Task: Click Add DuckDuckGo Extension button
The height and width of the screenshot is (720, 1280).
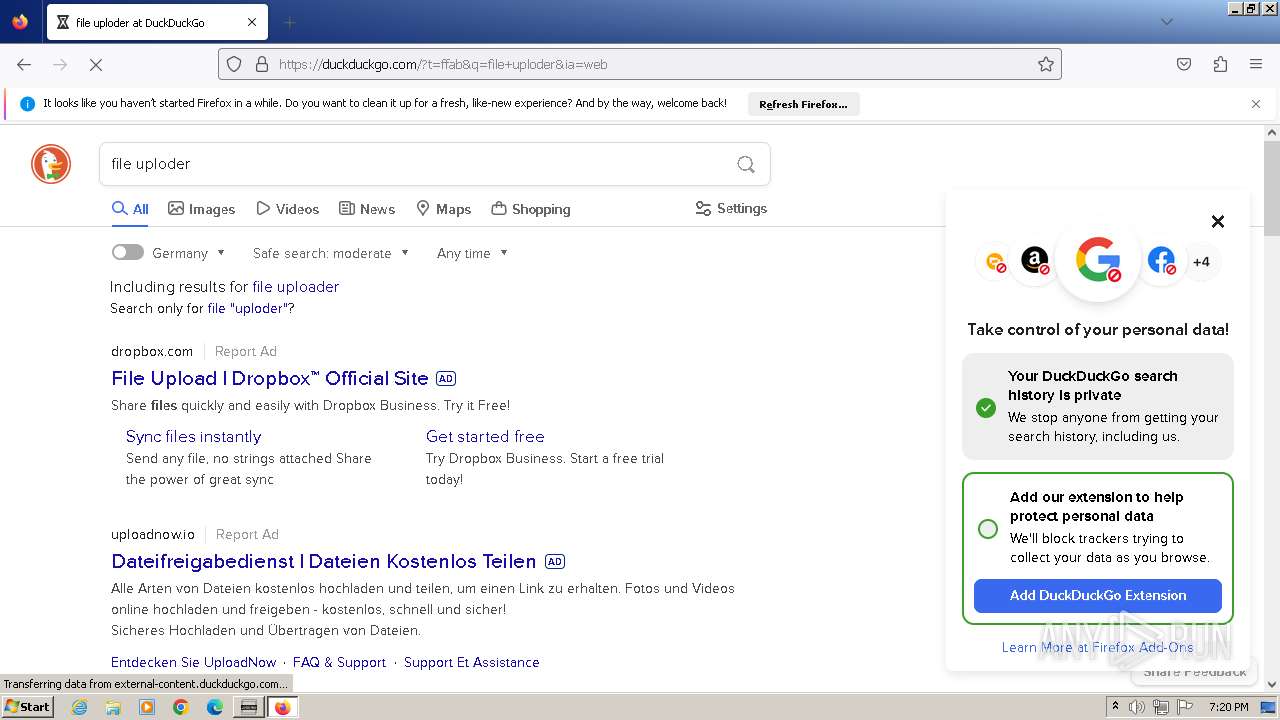Action: tap(1098, 595)
